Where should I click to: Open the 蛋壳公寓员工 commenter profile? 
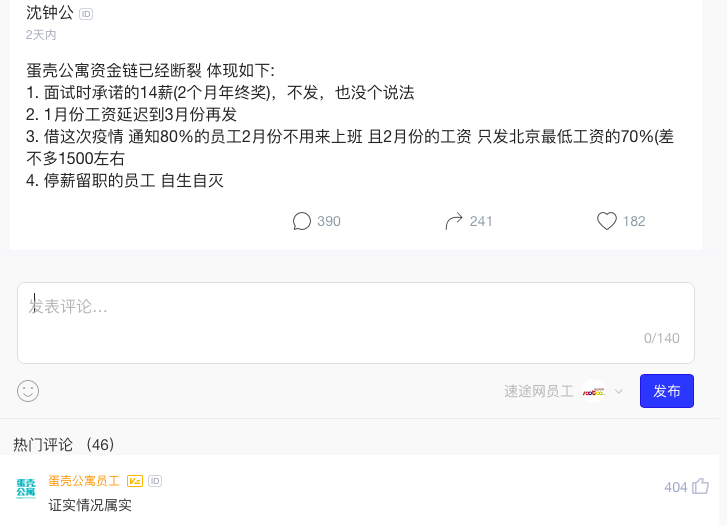coord(84,481)
